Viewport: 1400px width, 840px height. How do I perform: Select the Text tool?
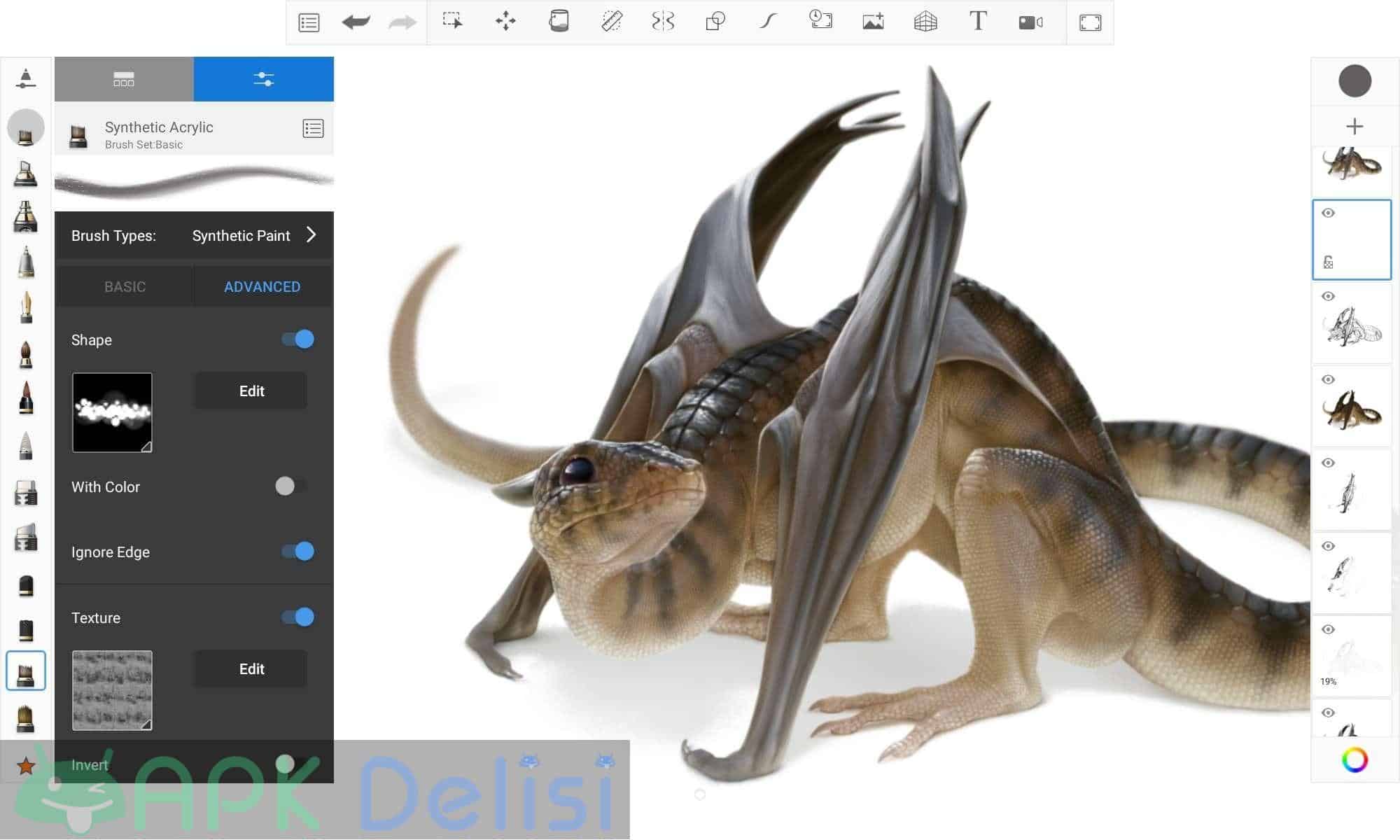(978, 21)
